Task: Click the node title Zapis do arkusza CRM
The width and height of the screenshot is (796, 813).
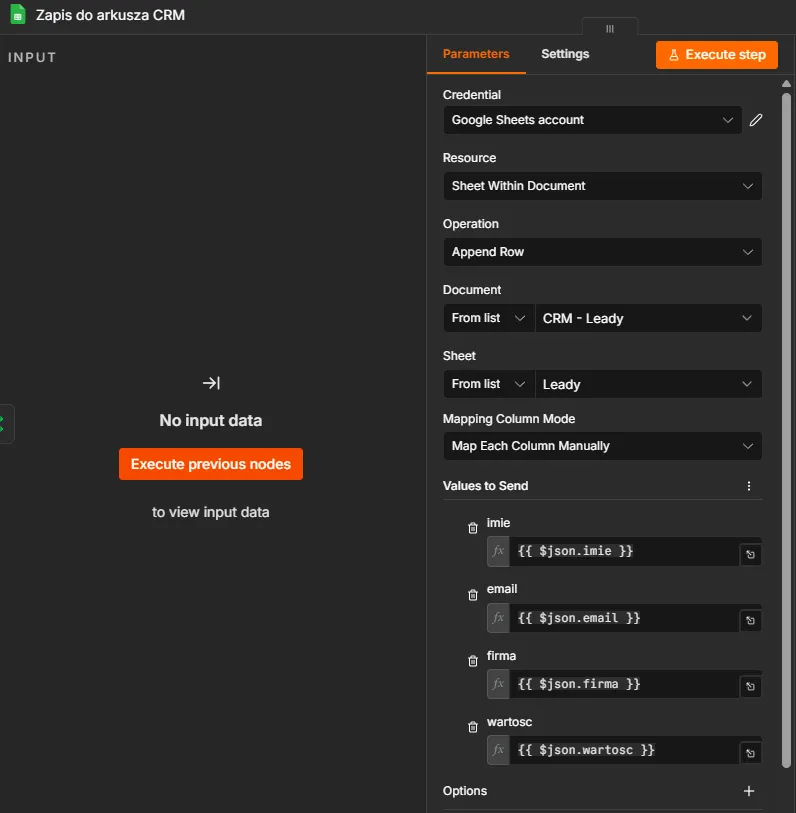Action: 110,15
